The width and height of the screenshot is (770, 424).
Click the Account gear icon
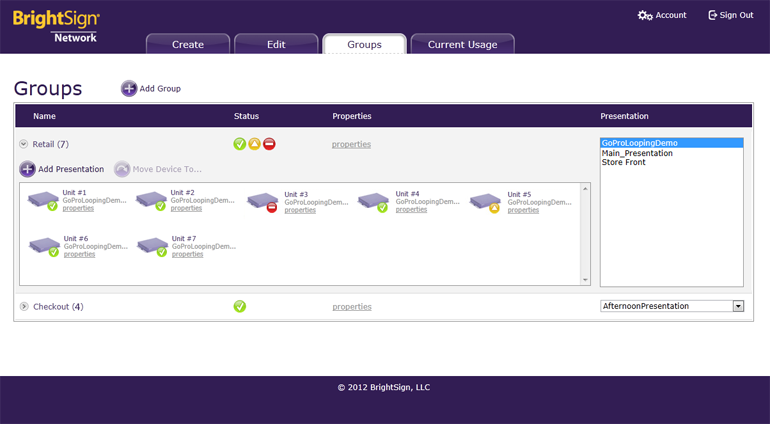tap(645, 16)
